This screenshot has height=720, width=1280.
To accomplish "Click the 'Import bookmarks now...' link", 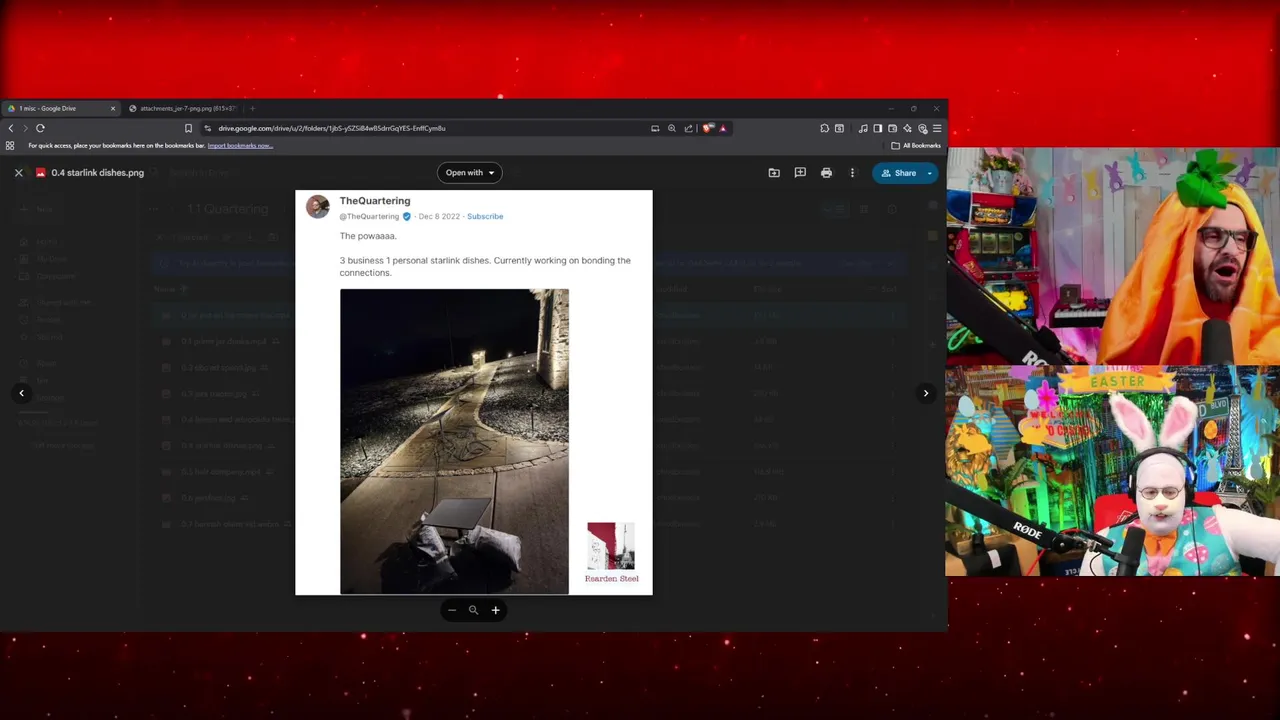I will (x=240, y=146).
